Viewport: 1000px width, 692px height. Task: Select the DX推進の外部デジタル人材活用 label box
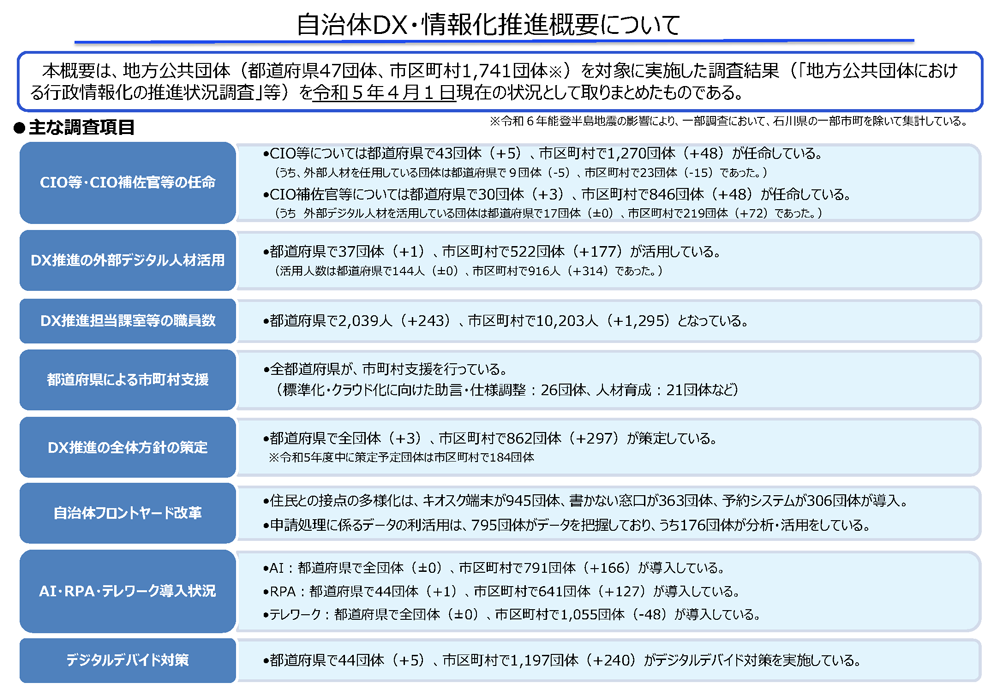tap(128, 260)
